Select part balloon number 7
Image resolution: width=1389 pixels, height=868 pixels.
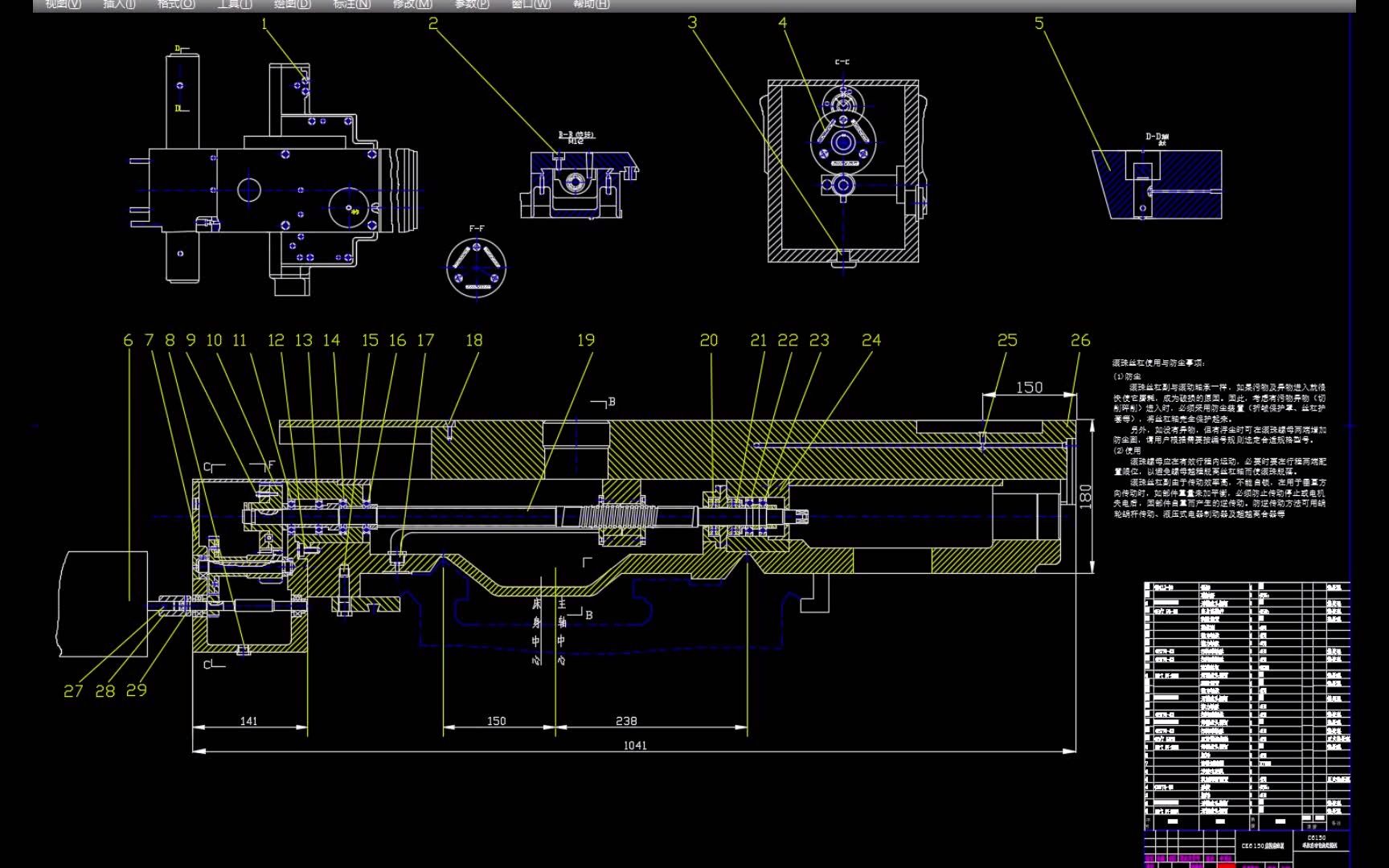(x=149, y=341)
